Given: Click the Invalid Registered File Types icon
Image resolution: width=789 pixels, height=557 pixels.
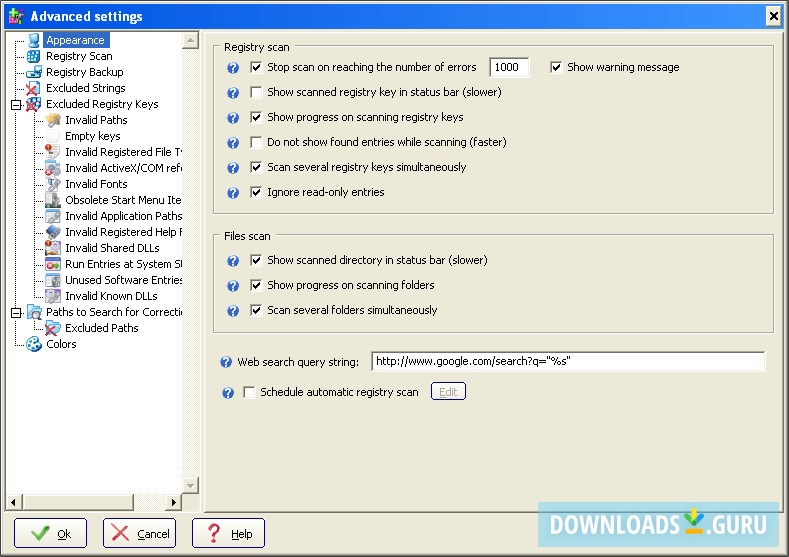Looking at the screenshot, I should [52, 152].
